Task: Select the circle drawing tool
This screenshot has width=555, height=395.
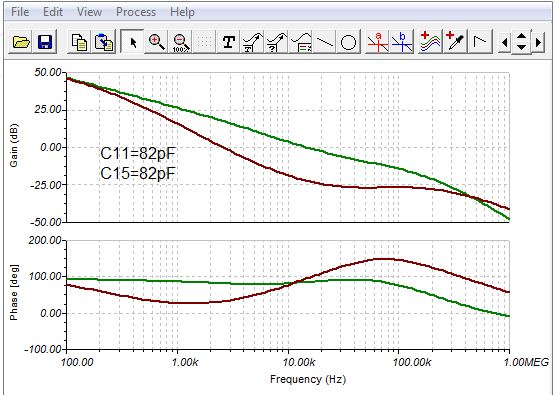Action: click(348, 42)
